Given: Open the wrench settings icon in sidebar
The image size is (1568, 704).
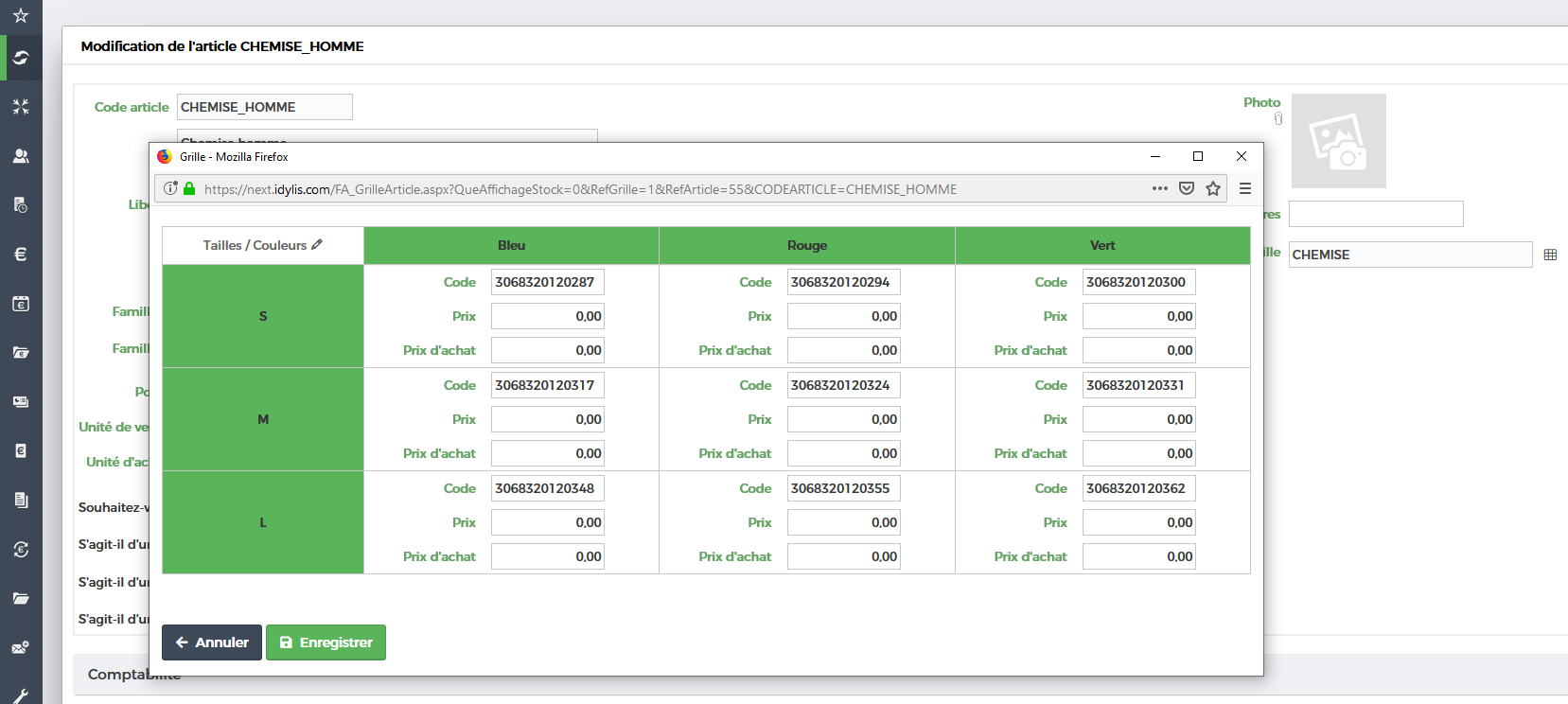Looking at the screenshot, I should [x=21, y=695].
